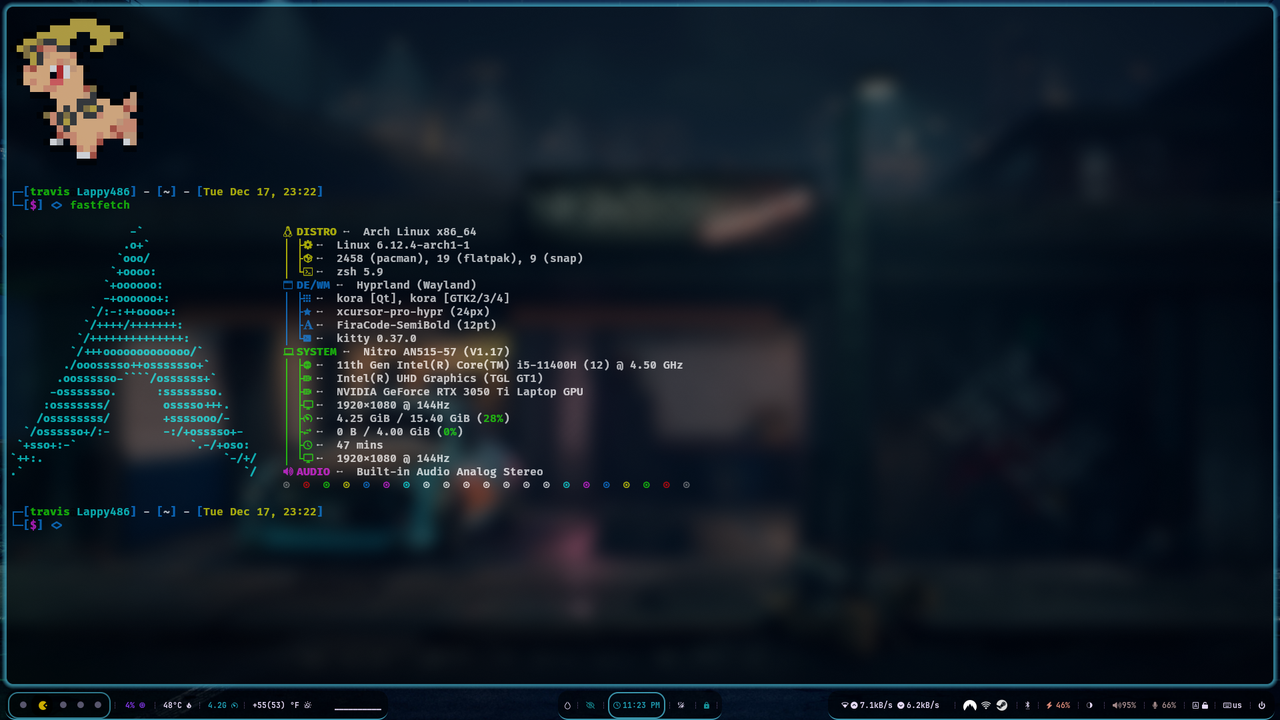Viewport: 1280px width, 720px height.
Task: Click the battery 46% indicator
Action: 1058,705
